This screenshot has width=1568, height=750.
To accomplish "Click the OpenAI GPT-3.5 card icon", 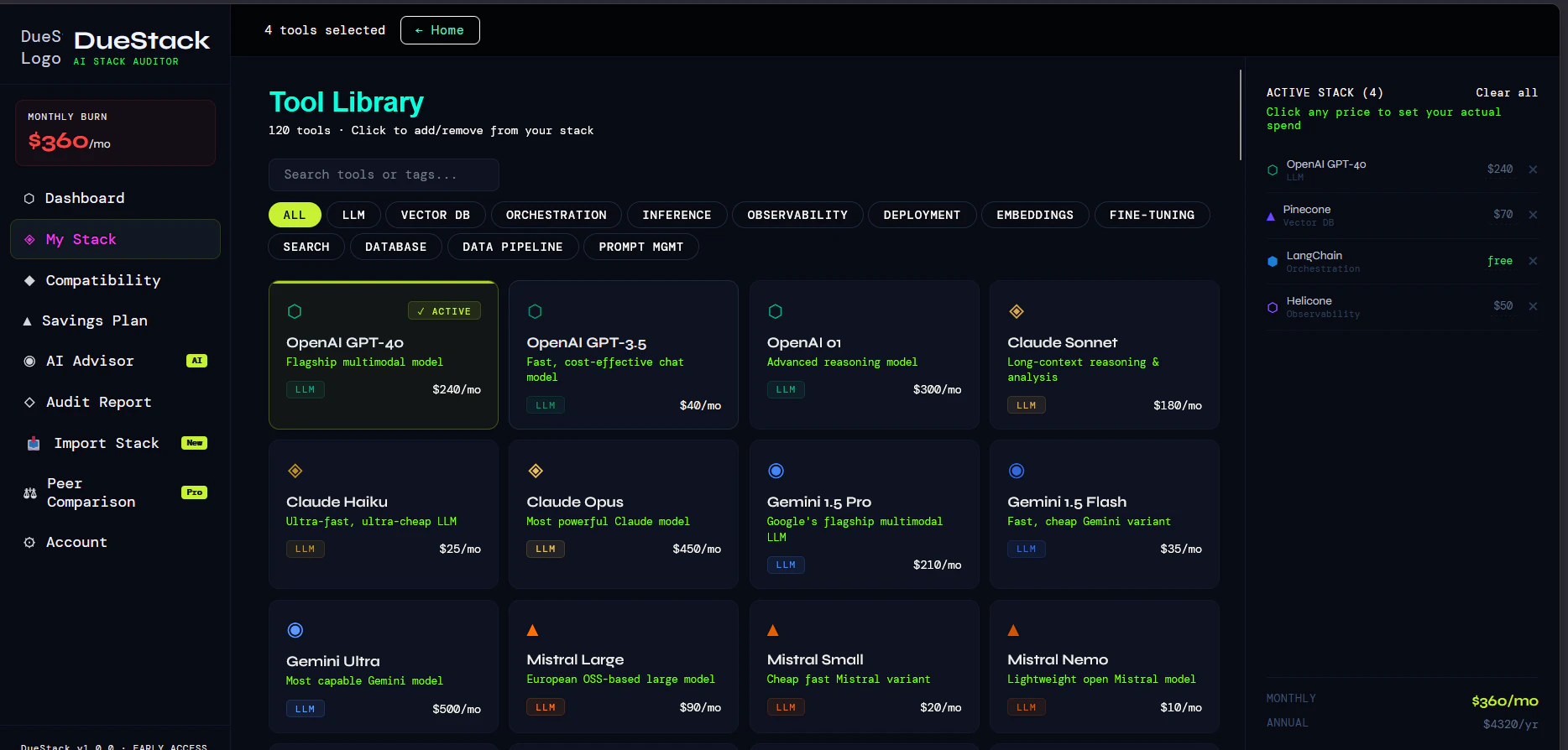I will (x=535, y=311).
